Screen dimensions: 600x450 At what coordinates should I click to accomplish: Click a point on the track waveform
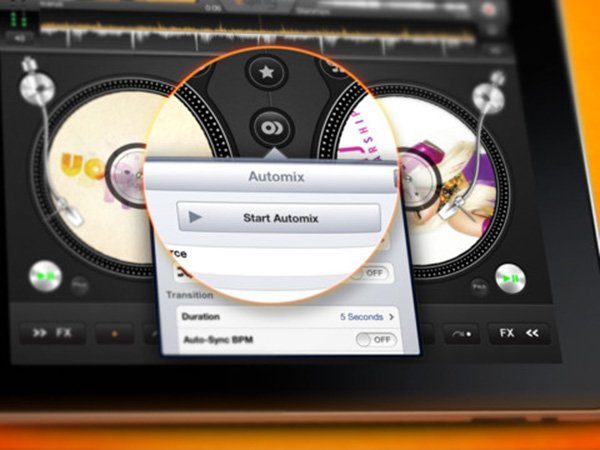point(256,34)
